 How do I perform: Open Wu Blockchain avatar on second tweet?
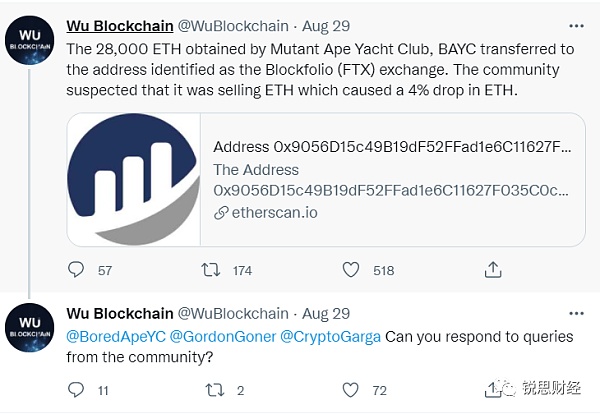pyautogui.click(x=30, y=328)
